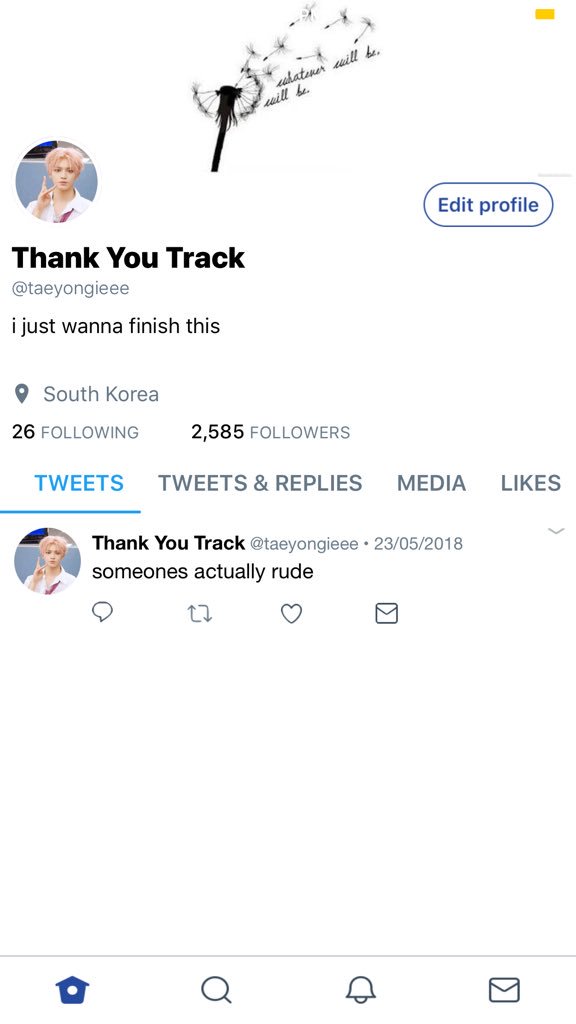Click the Edit profile button
The height and width of the screenshot is (1024, 576).
tap(488, 204)
